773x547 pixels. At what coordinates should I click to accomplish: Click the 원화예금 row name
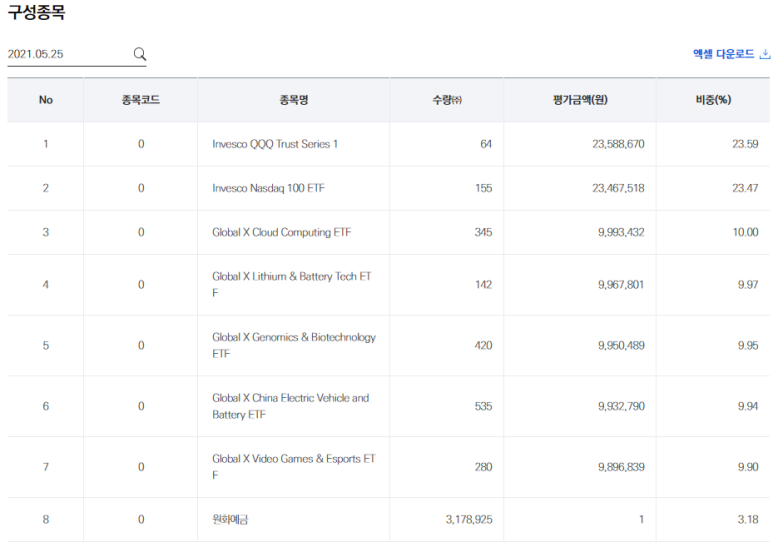230,519
